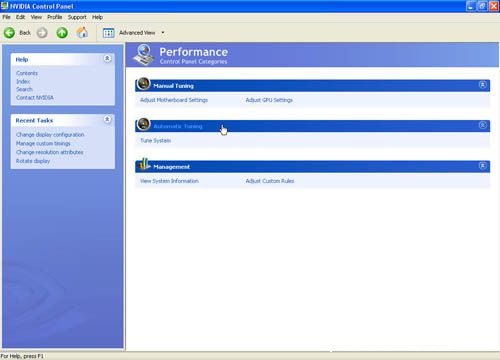Viewport: 500px width, 360px height.
Task: Open Adjust GPU Settings
Action: 269,100
